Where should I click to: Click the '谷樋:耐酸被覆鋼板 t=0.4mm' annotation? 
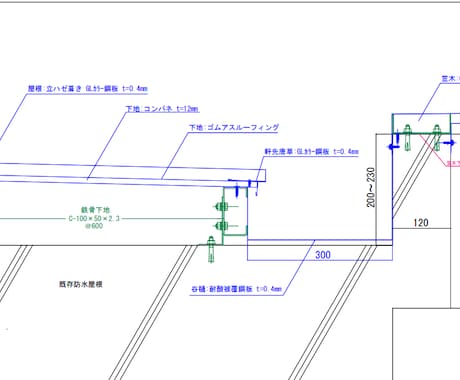(x=237, y=289)
